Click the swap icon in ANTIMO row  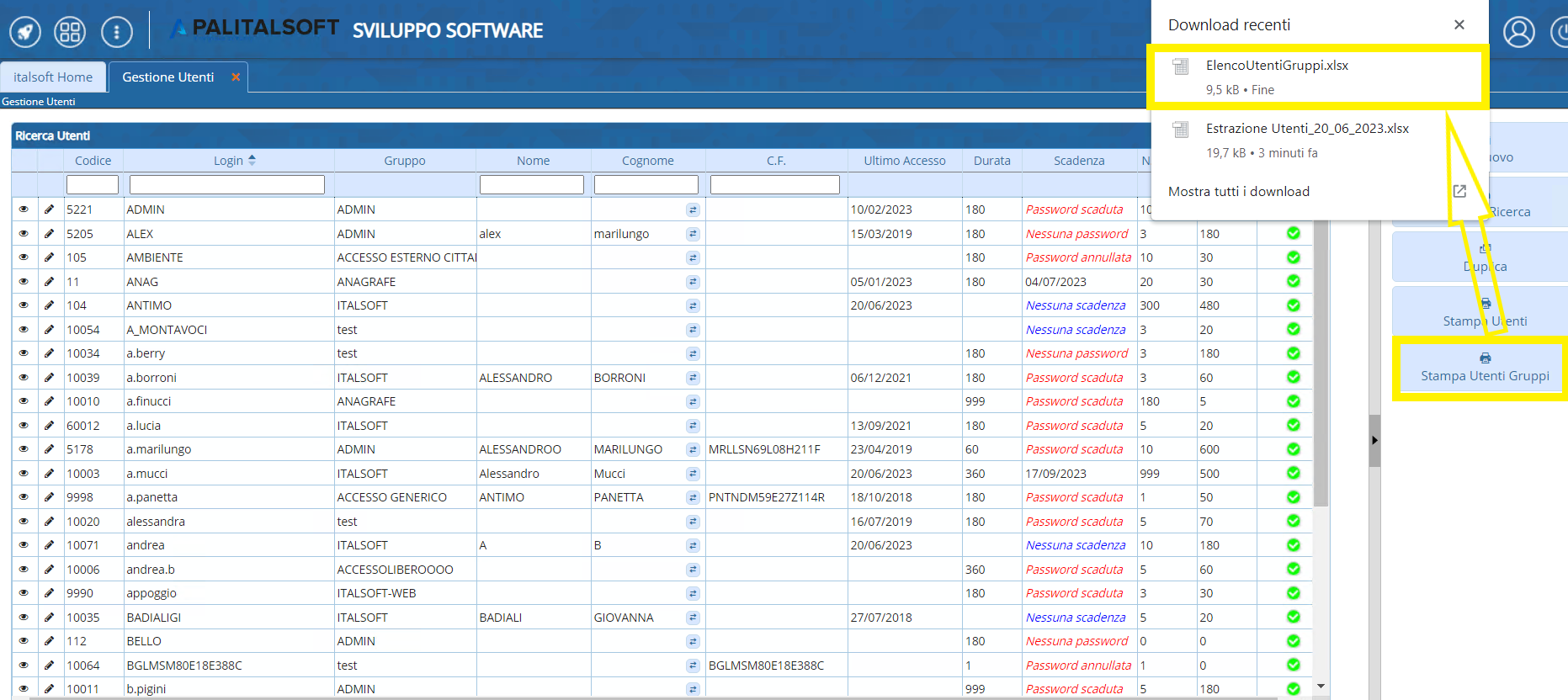[x=693, y=305]
